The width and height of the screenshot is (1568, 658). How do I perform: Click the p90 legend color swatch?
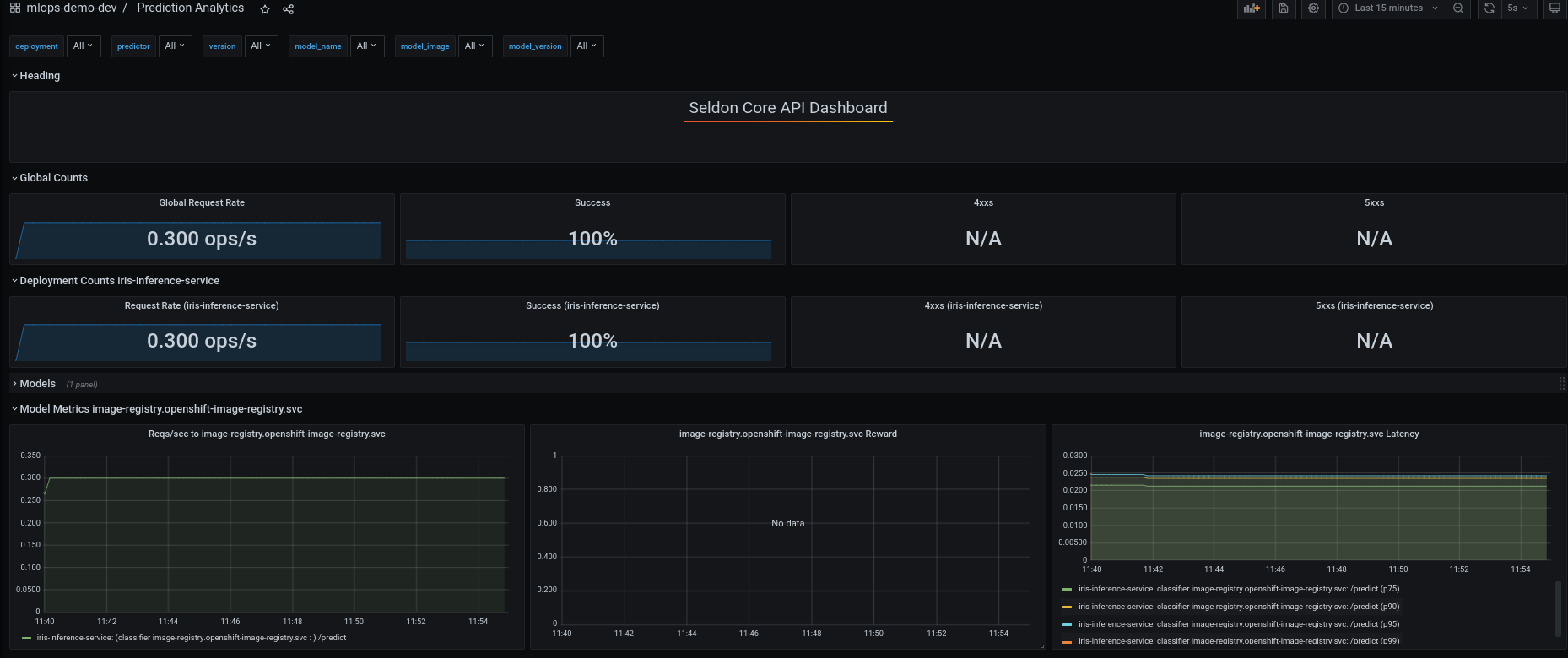(1067, 607)
